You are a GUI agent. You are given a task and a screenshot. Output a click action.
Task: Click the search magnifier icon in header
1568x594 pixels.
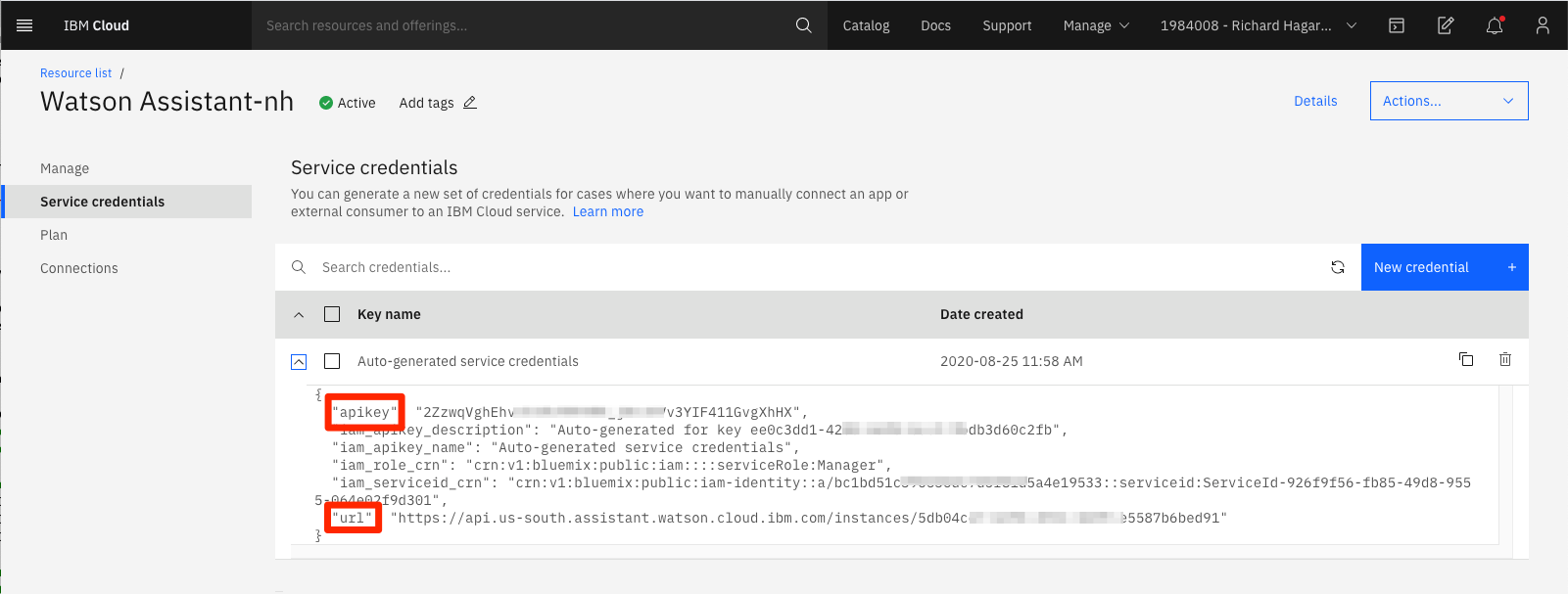pyautogui.click(x=803, y=25)
